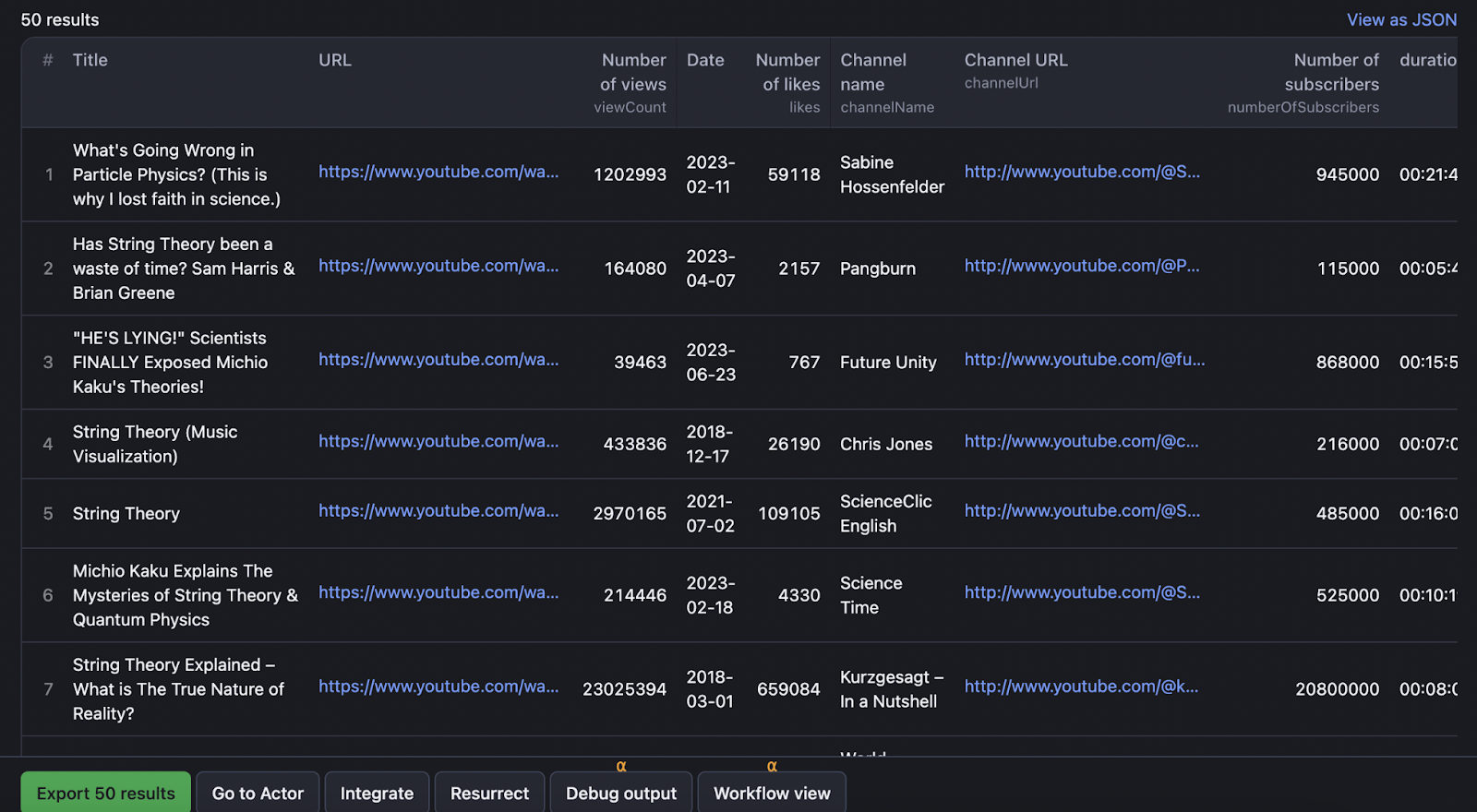Click the Title column header

point(90,60)
